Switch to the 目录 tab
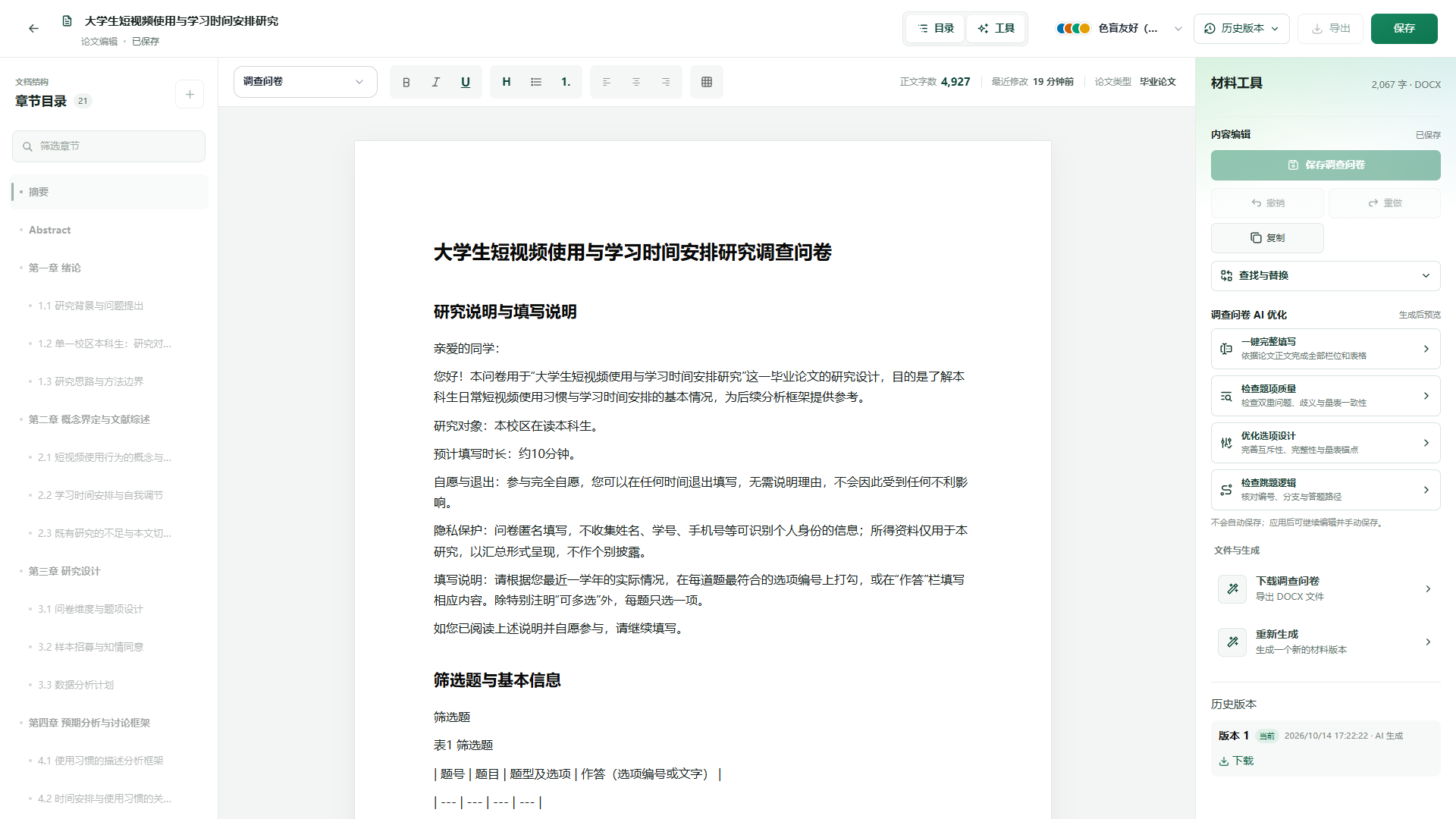This screenshot has width=1456, height=819. point(936,28)
